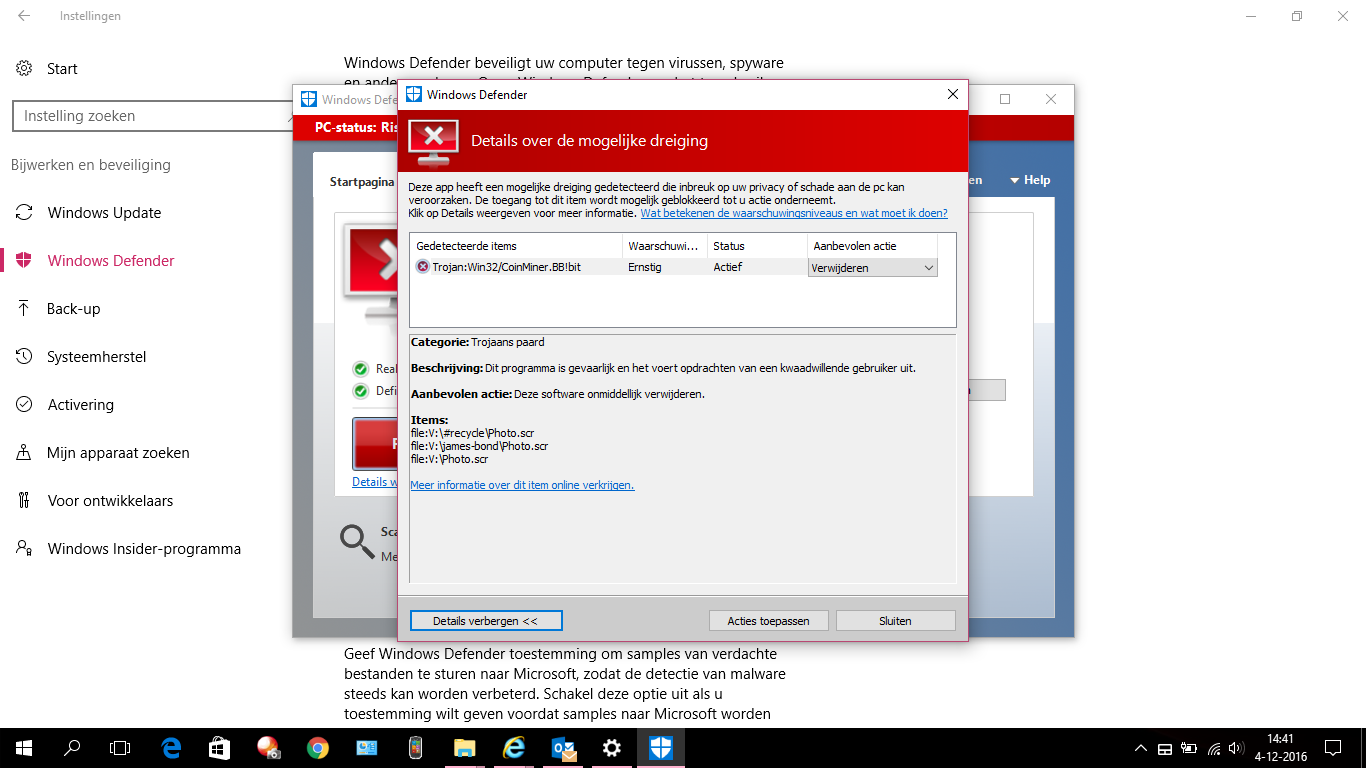Screen dimensions: 1366x768
Task: Click the Windows Defender shield icon in dialog title bar
Action: tap(413, 95)
